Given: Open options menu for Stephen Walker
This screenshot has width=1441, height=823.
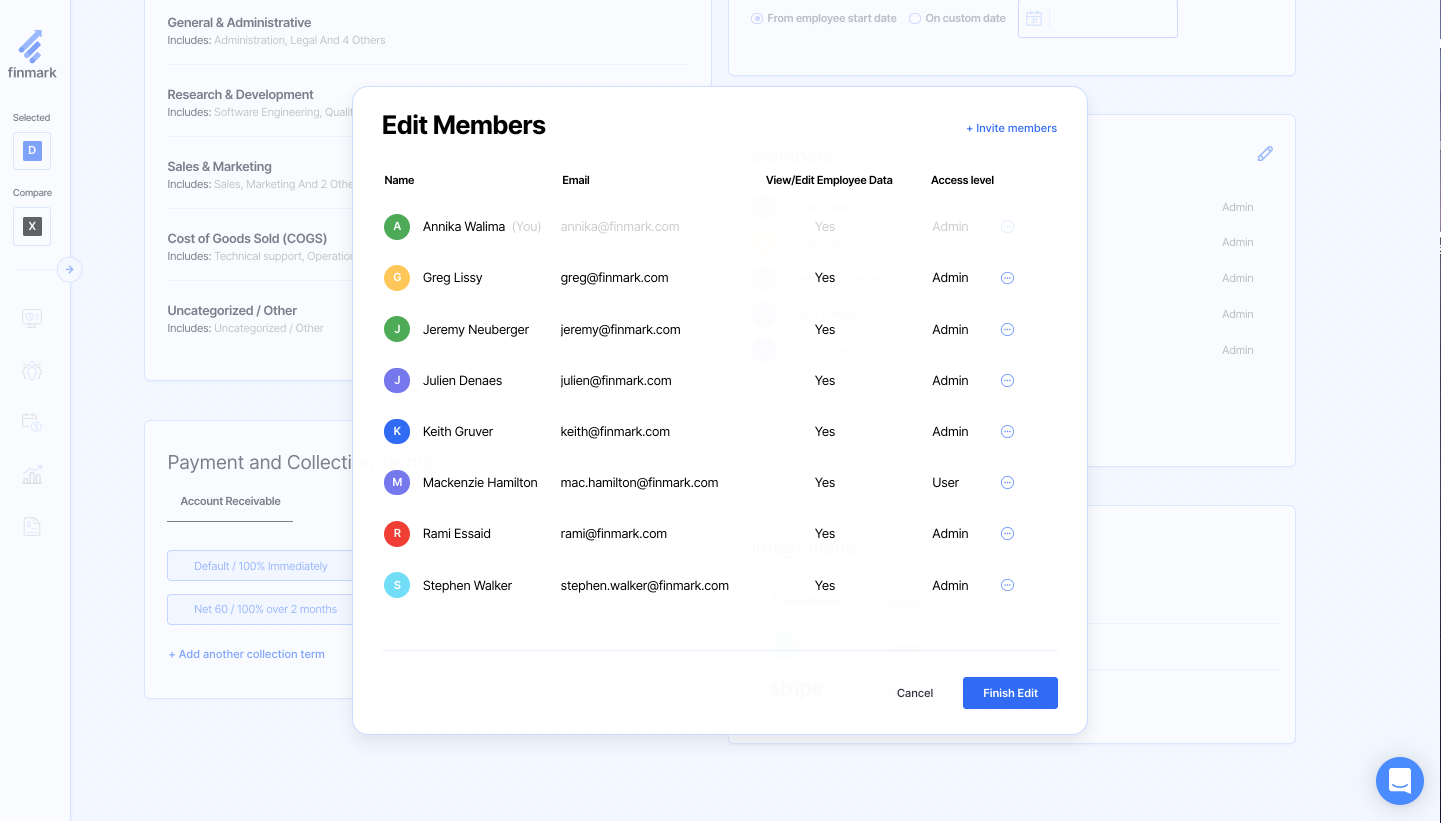Looking at the screenshot, I should pos(1007,585).
